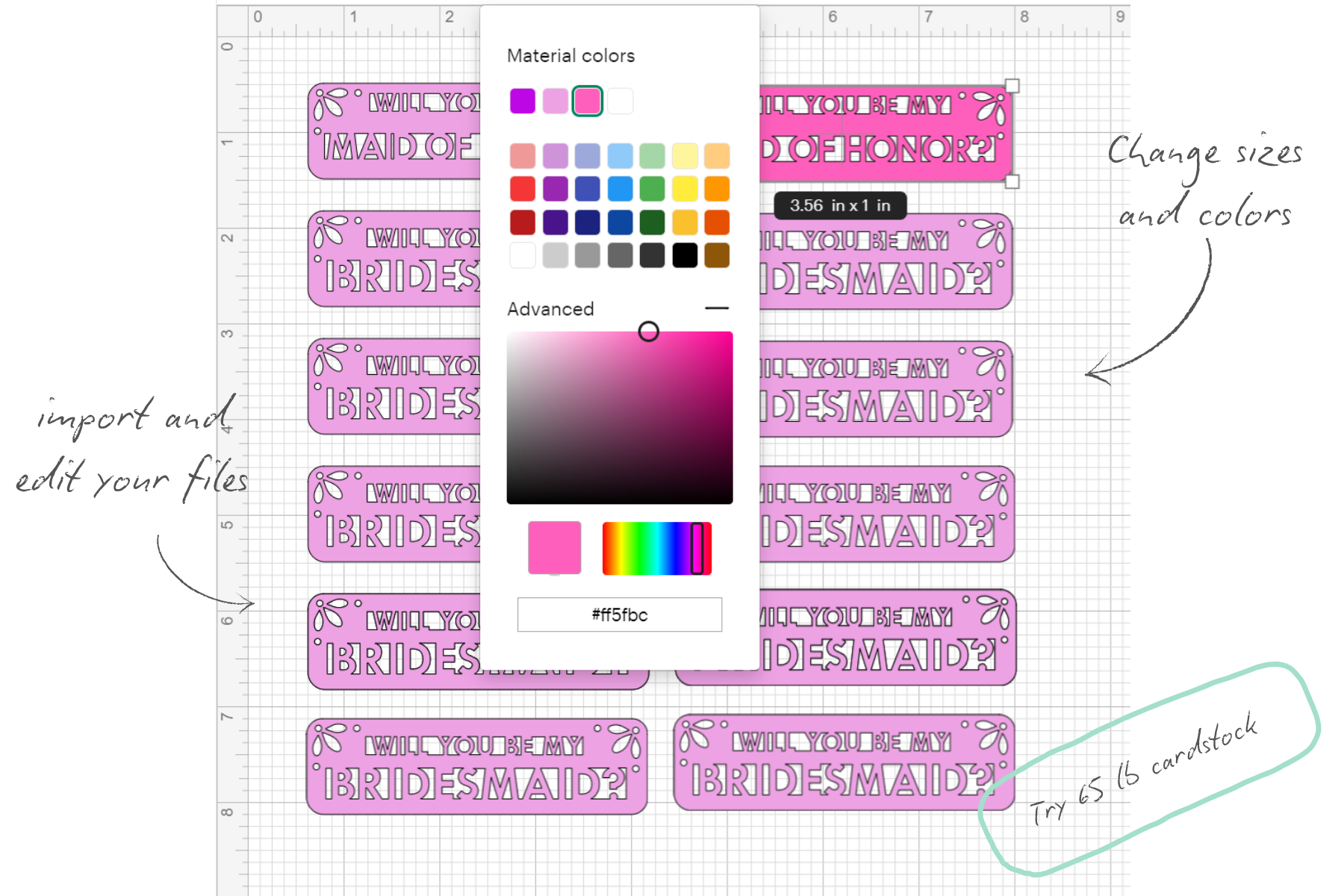Select the bottom-left Bridesmaid tag design
This screenshot has height=896, width=1344.
pos(476,767)
